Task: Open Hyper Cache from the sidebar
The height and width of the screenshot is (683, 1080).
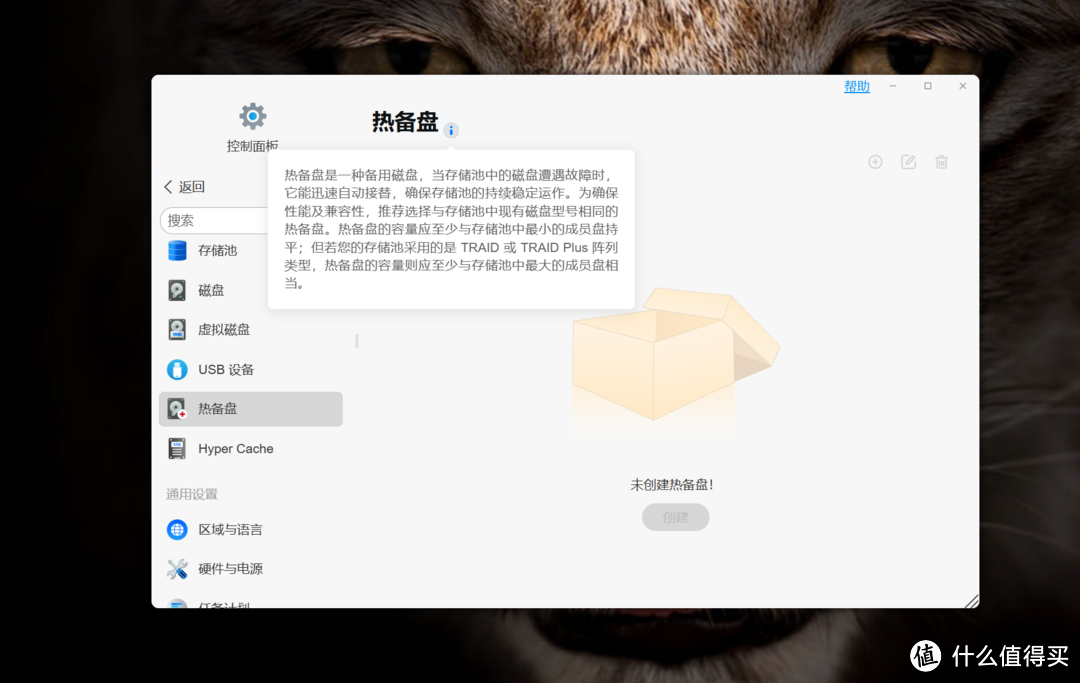Action: click(235, 448)
